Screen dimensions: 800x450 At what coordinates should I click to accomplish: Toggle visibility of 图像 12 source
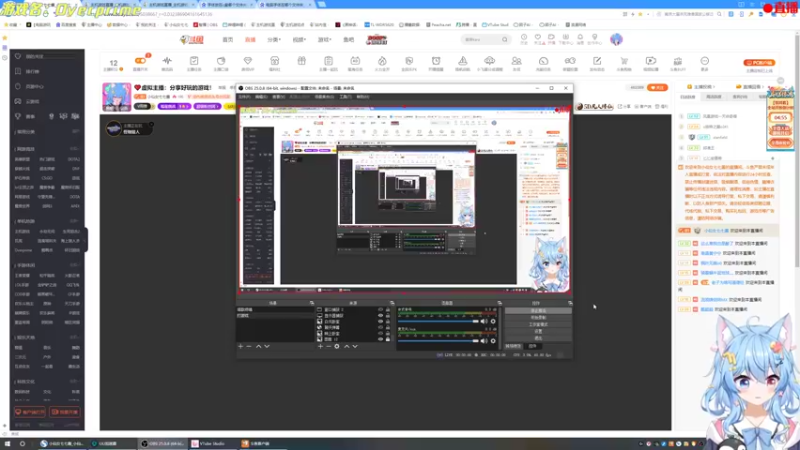pyautogui.click(x=380, y=339)
